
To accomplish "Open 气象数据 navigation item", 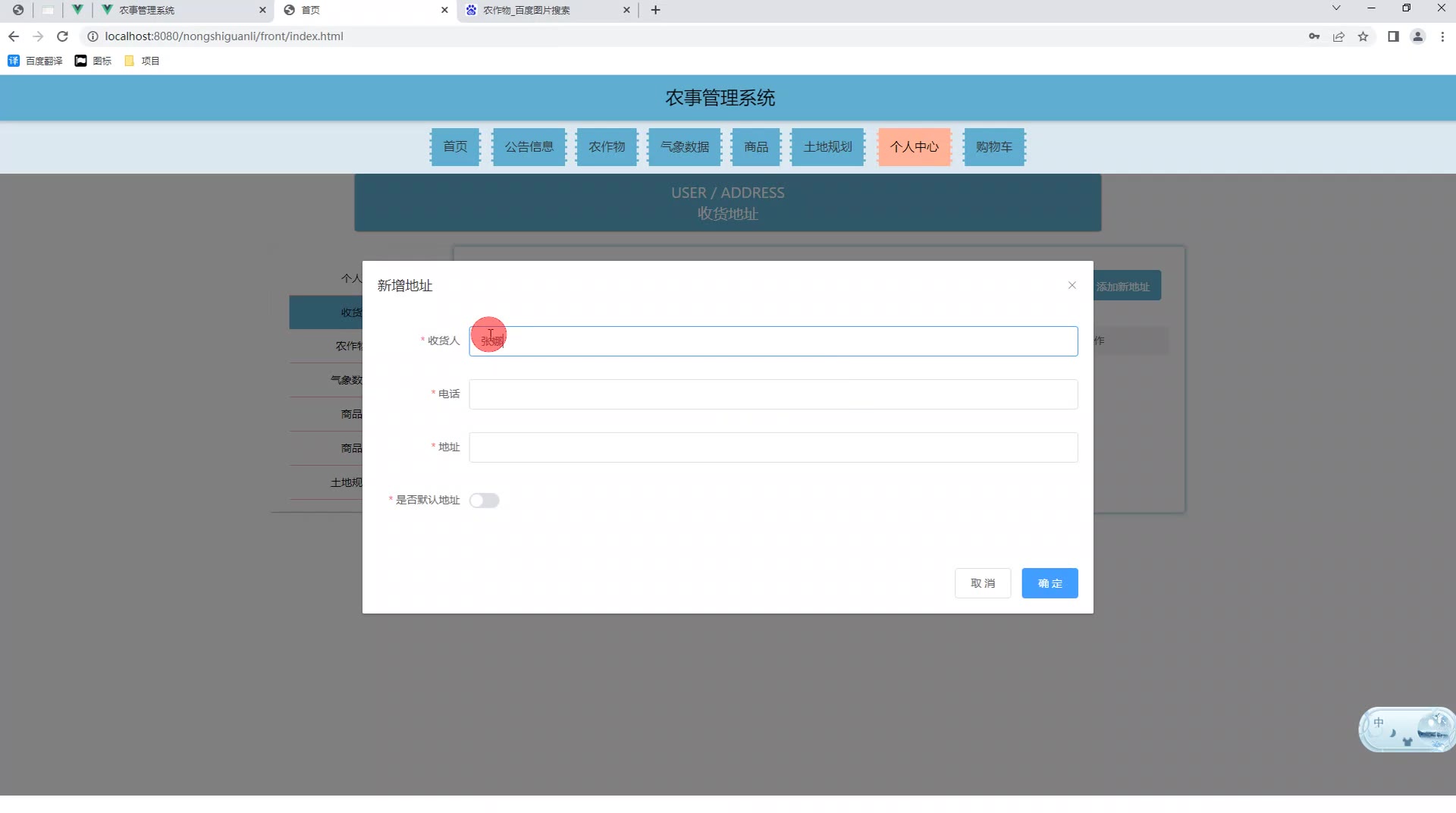I will tap(685, 147).
